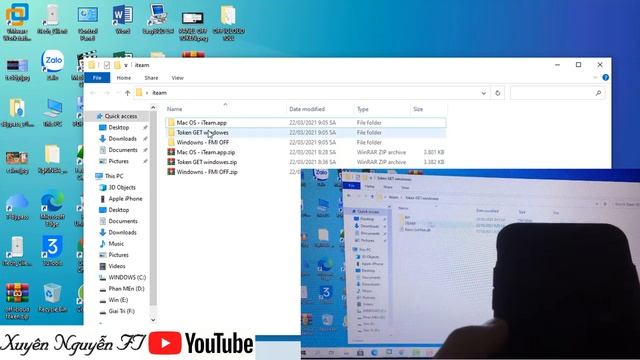This screenshot has height=360, width=640.
Task: Open pinned Documents under Quick access
Action: (123, 150)
